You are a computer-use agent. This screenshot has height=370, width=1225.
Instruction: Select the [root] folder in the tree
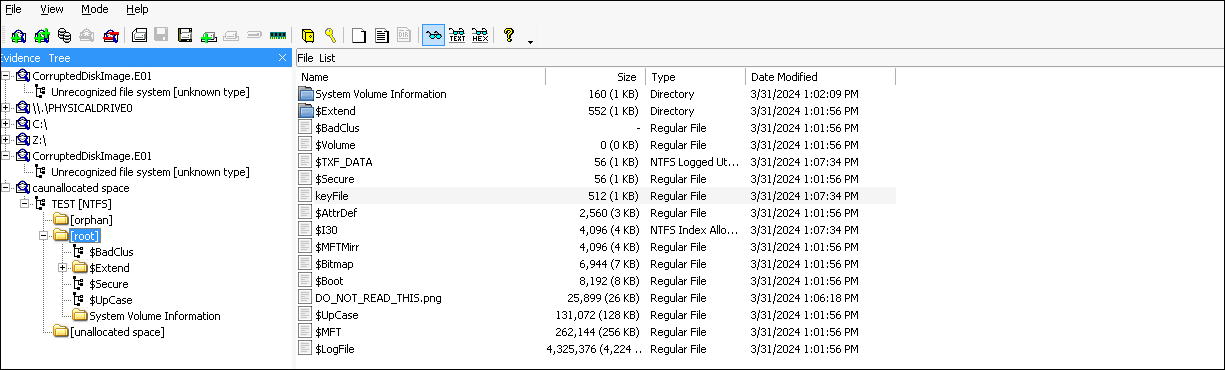tap(85, 236)
